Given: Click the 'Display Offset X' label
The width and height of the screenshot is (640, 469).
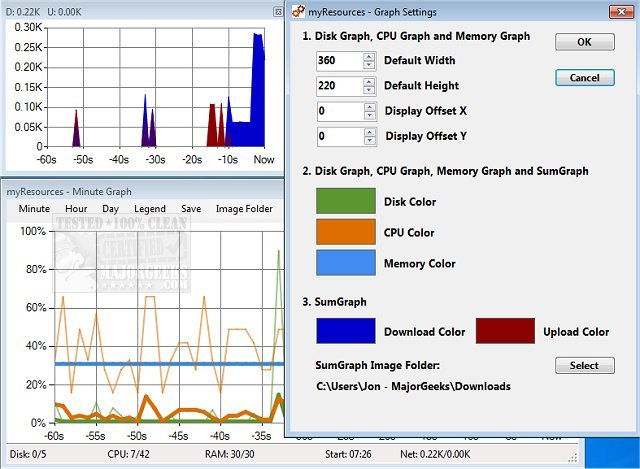Looking at the screenshot, I should click(x=426, y=111).
